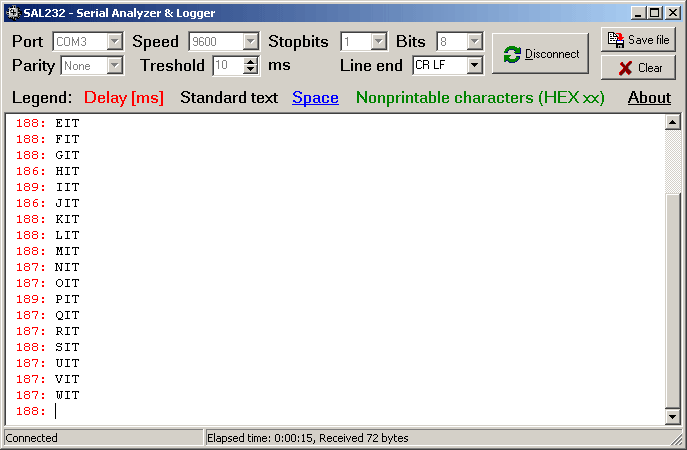Increase Treshold value with up arrow
This screenshot has height=450, width=687.
pos(250,61)
